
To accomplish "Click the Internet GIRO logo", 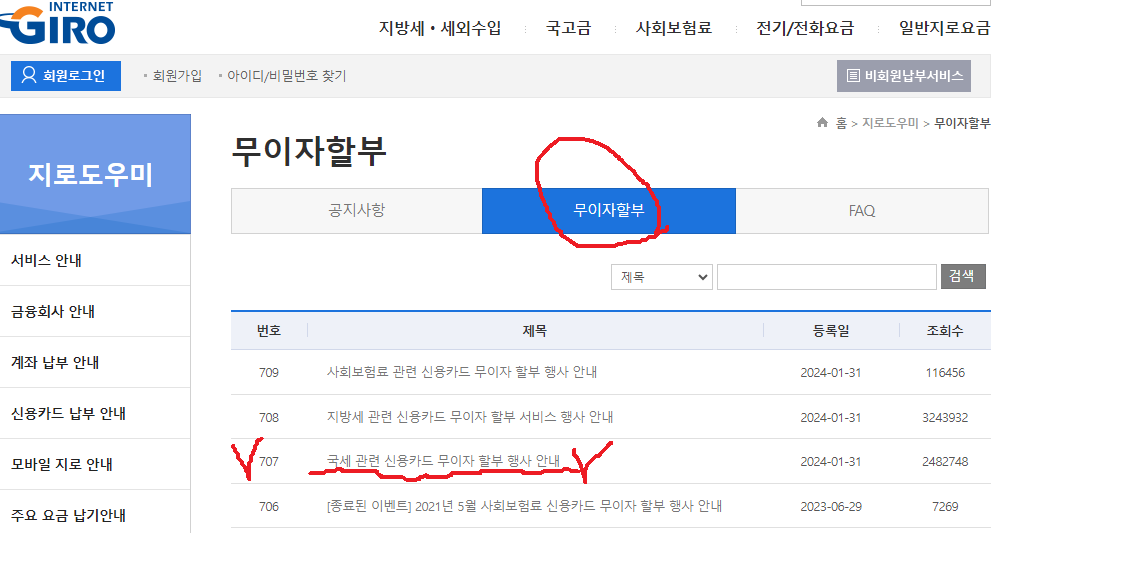I will click(x=58, y=23).
